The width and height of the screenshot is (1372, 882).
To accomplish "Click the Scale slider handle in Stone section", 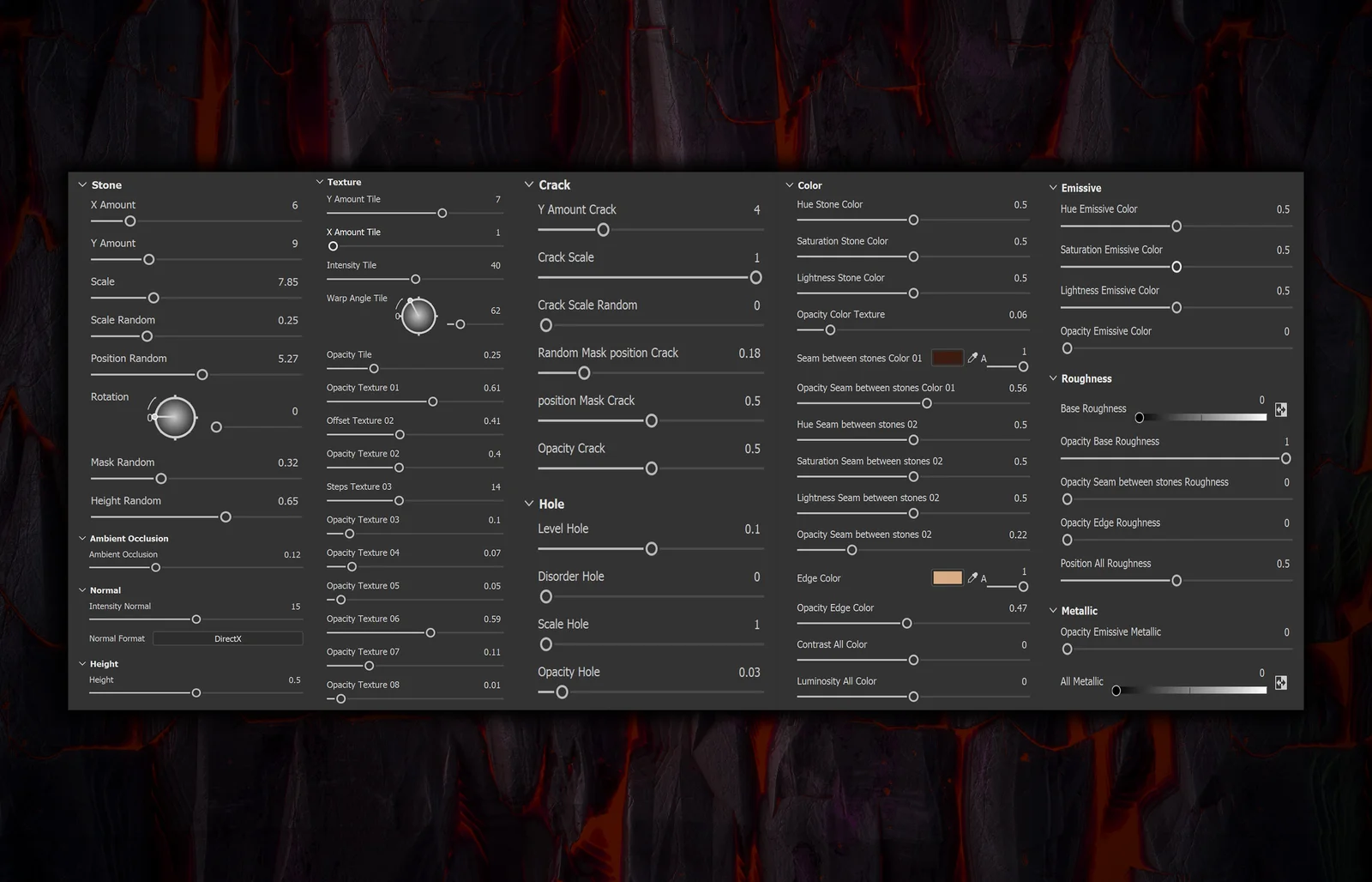I will (x=153, y=298).
